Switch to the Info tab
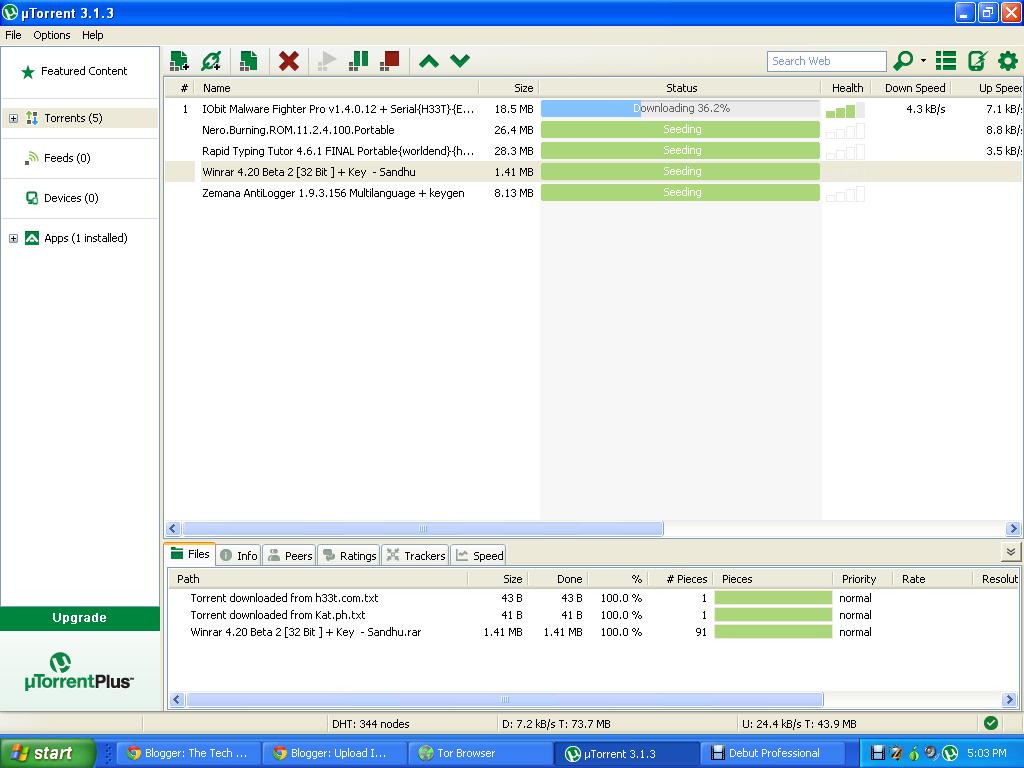This screenshot has width=1024, height=768. tap(238, 556)
